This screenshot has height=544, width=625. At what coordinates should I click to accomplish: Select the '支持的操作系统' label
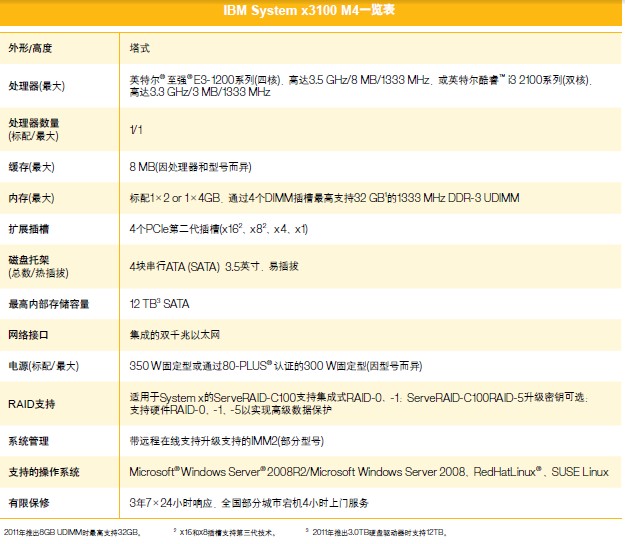coord(44,472)
